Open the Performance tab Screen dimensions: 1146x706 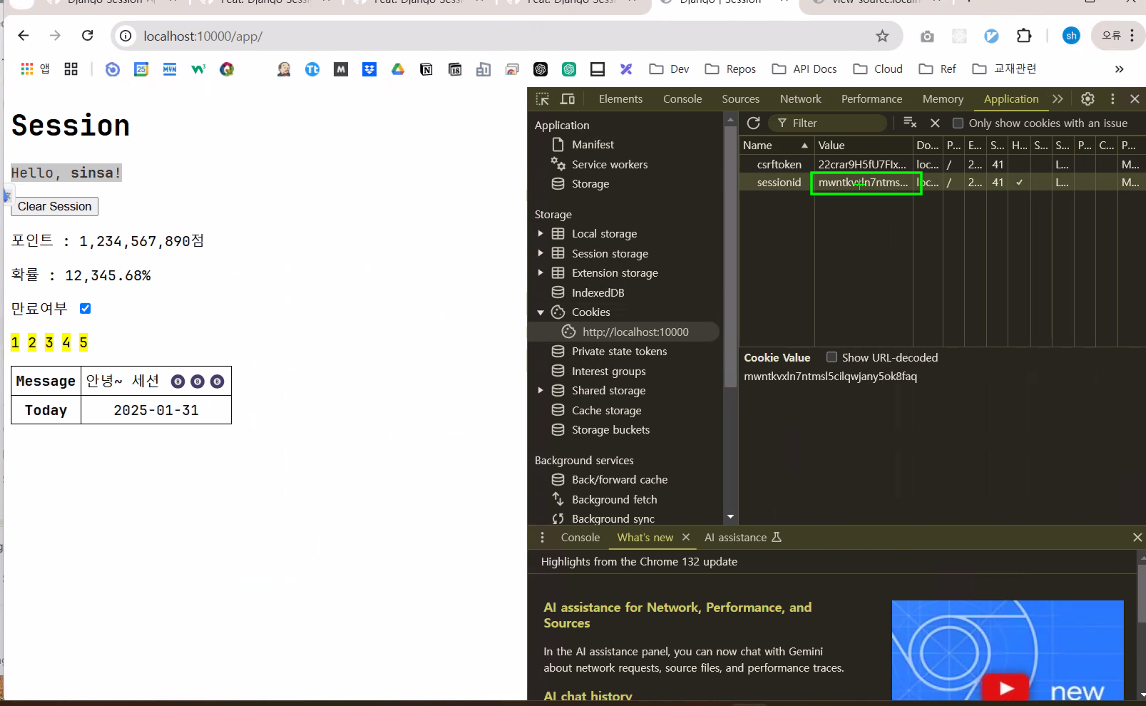point(871,99)
